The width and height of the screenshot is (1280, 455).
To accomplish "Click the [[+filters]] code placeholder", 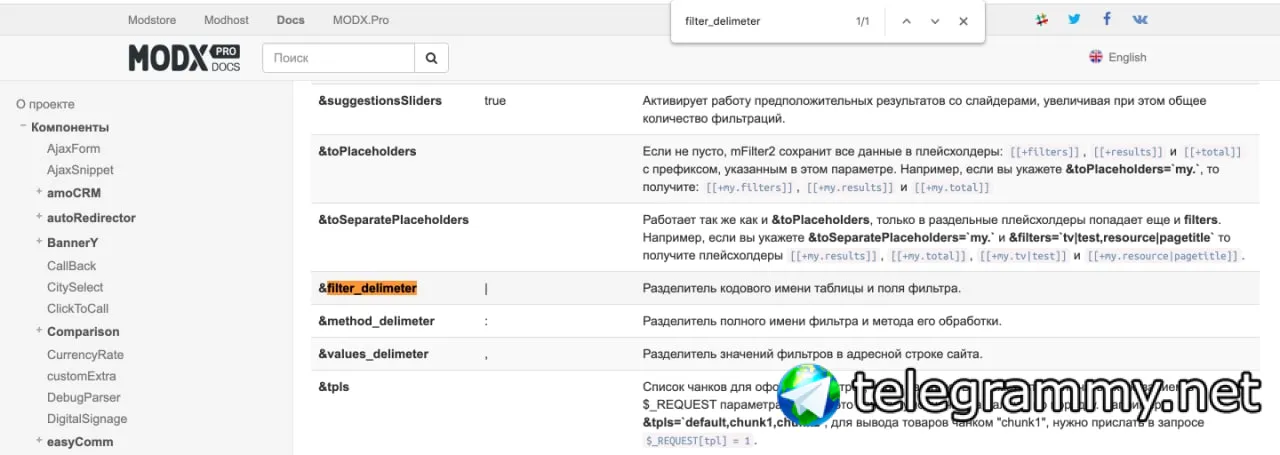I will tap(1045, 152).
